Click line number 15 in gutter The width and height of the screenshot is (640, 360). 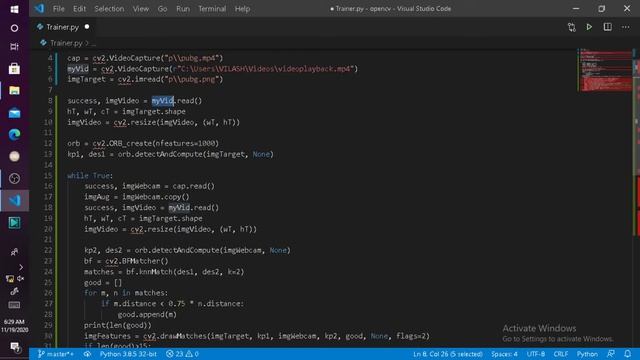point(48,176)
